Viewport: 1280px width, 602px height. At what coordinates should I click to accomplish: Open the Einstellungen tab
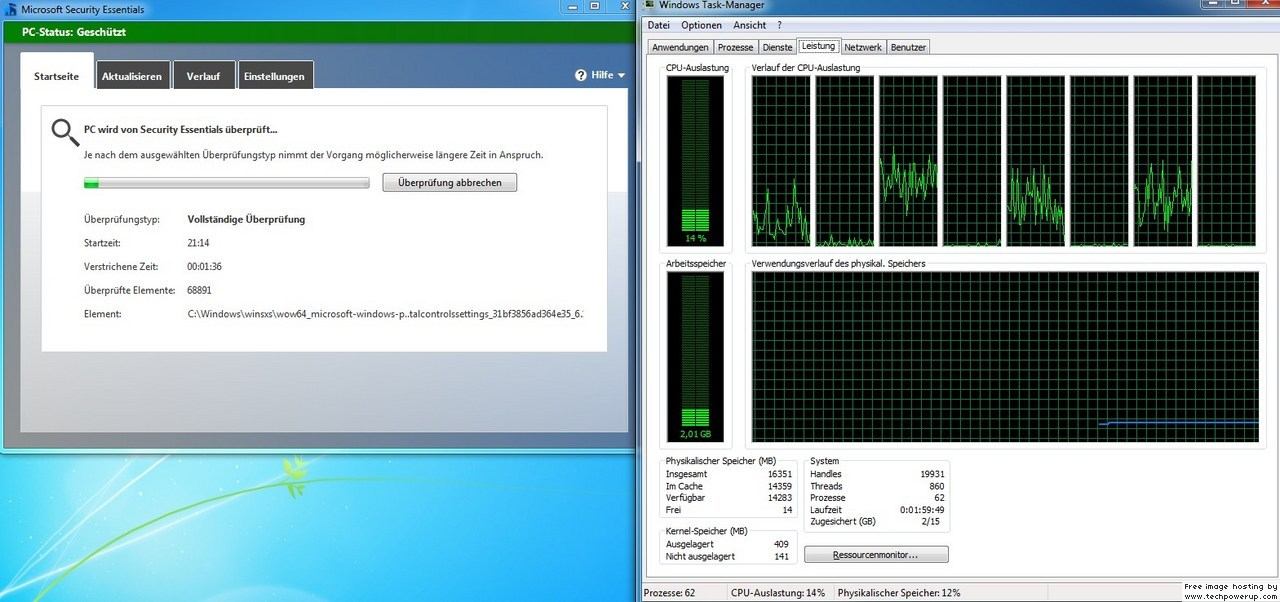274,76
